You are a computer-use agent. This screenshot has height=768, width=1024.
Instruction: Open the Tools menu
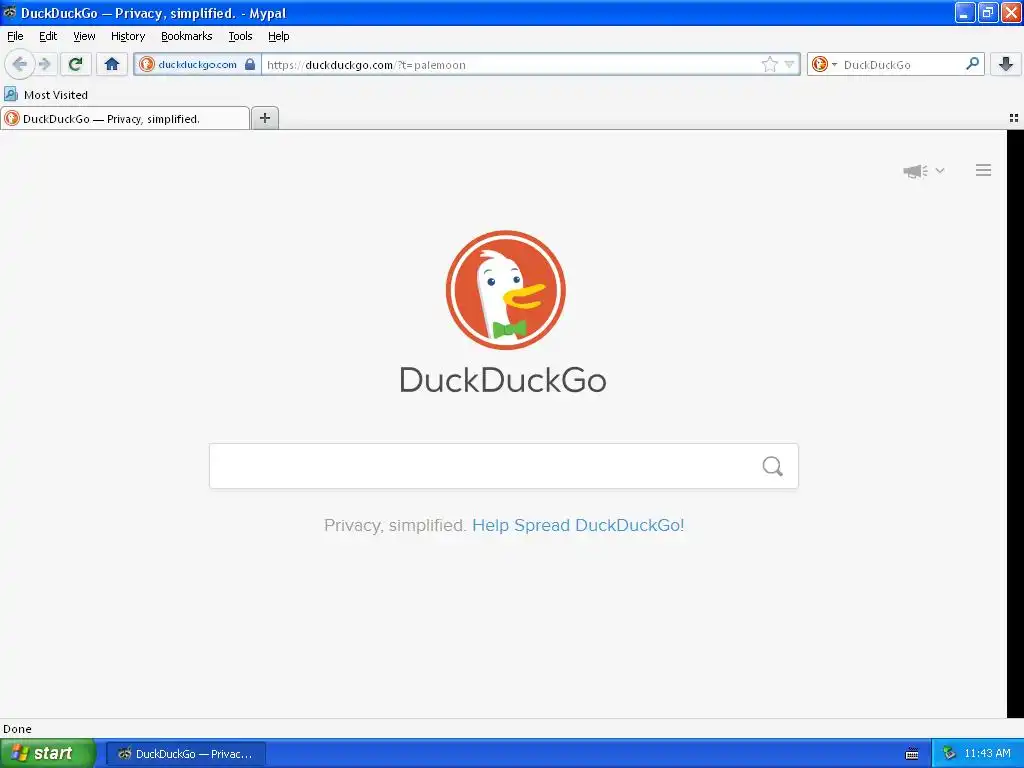[240, 36]
